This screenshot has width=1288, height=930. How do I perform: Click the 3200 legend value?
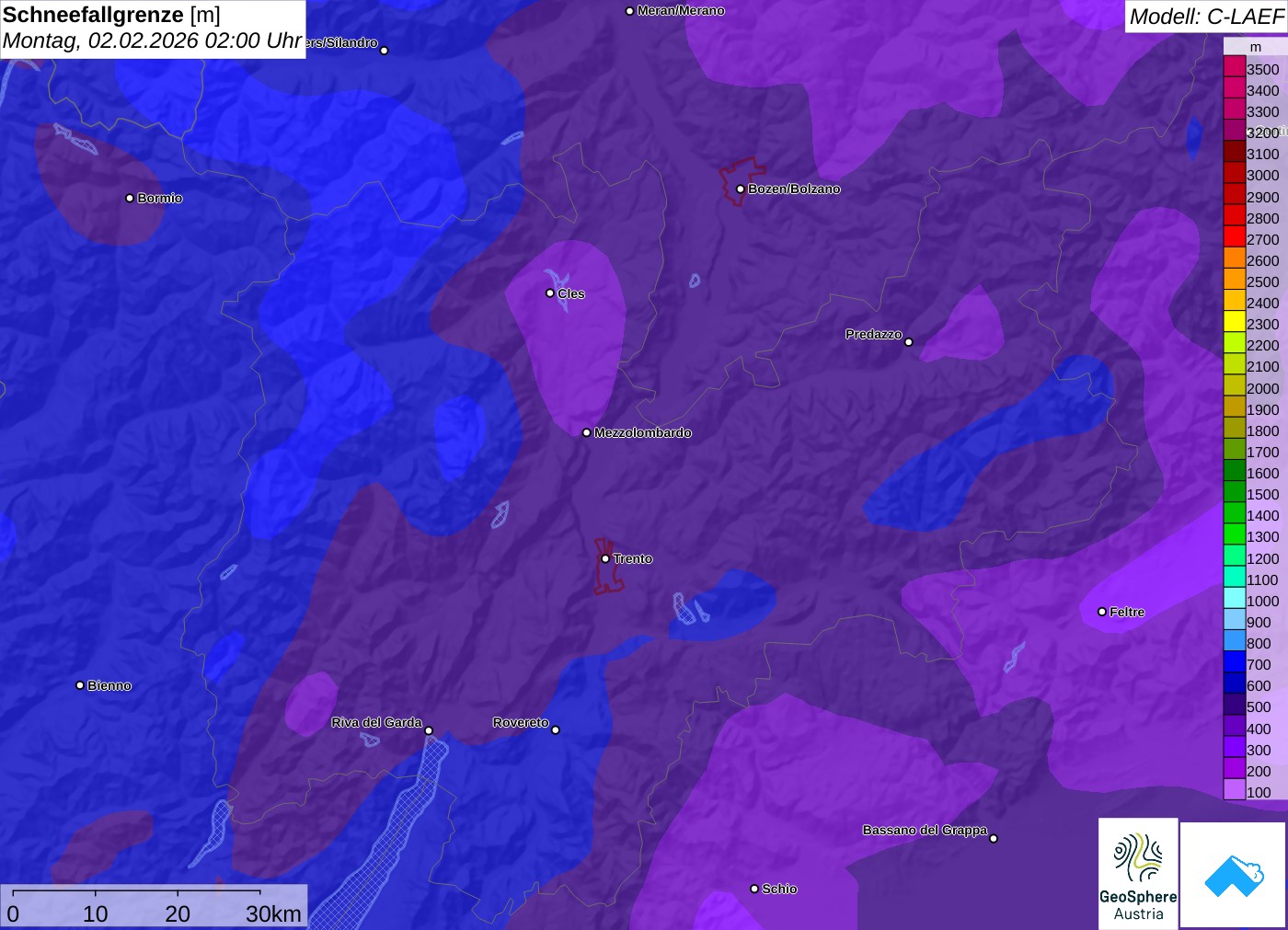pyautogui.click(x=1262, y=132)
